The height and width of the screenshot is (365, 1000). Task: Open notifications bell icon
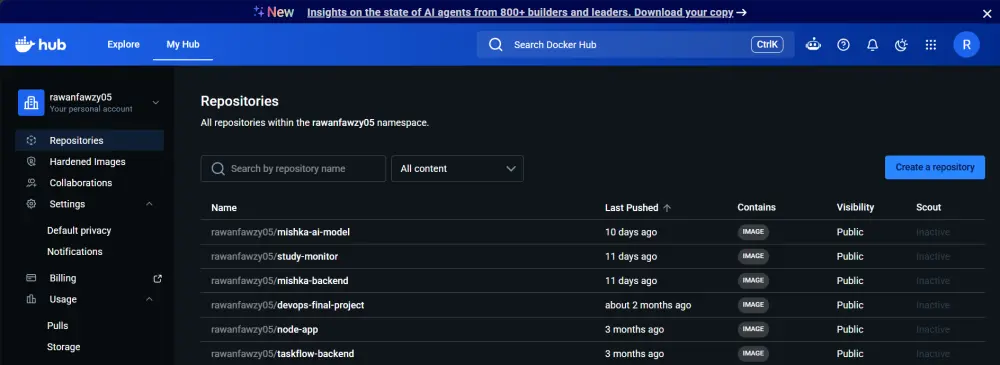[872, 45]
